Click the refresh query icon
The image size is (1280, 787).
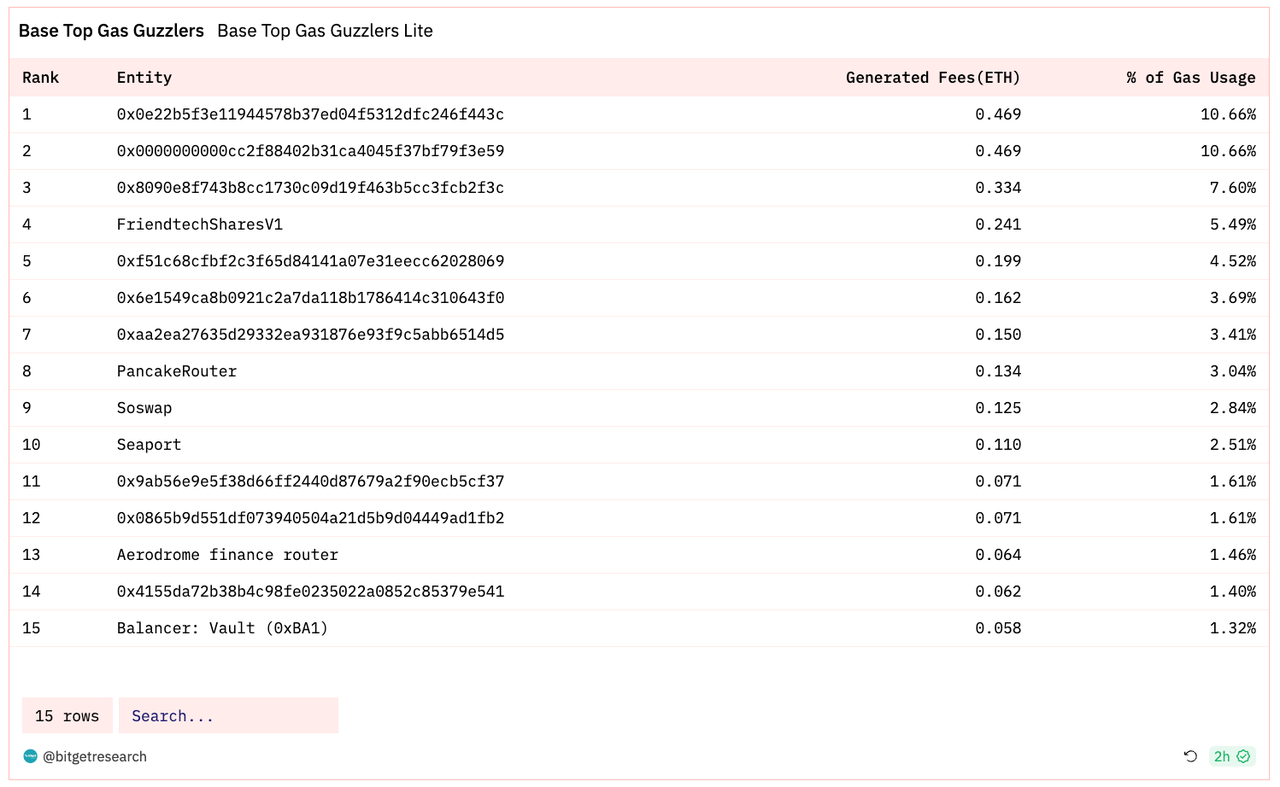coord(1190,757)
